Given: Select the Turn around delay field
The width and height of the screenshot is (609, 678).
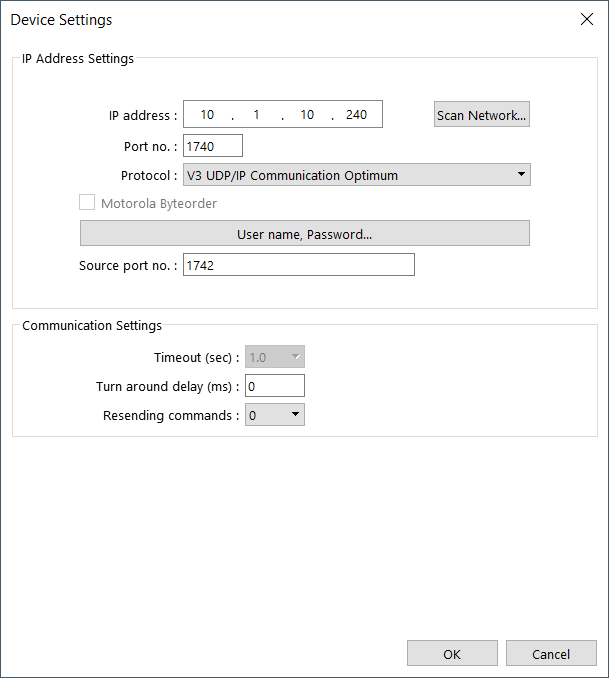Looking at the screenshot, I should click(x=275, y=386).
